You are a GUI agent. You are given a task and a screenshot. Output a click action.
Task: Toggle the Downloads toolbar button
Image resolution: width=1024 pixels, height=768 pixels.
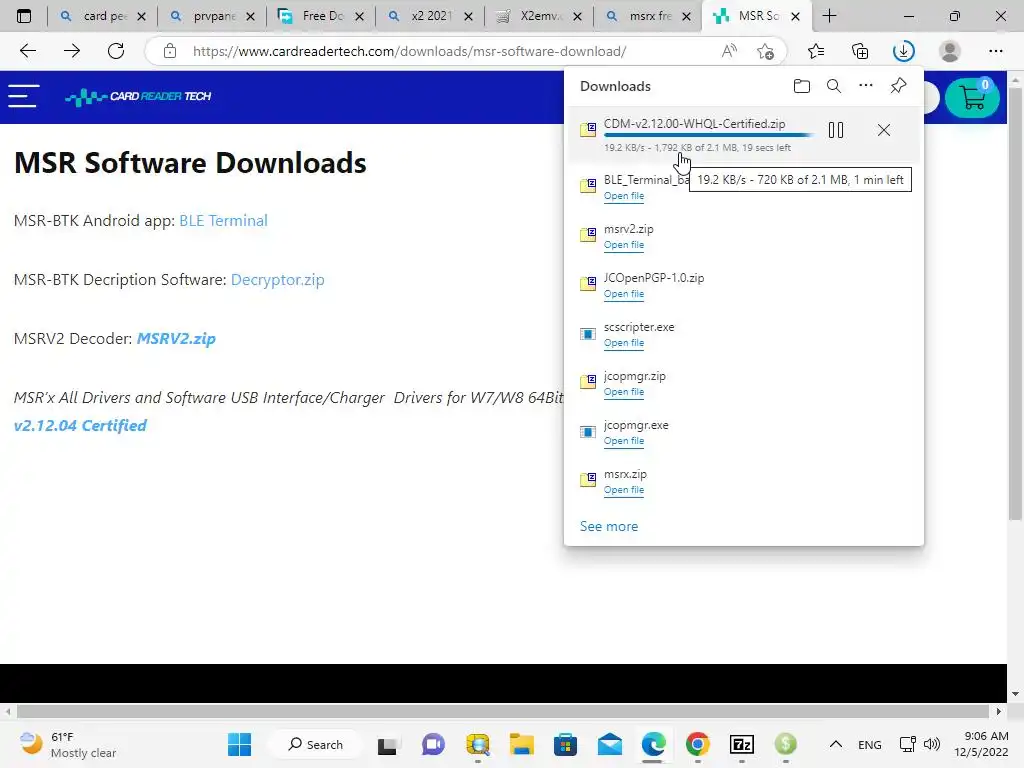(x=904, y=51)
